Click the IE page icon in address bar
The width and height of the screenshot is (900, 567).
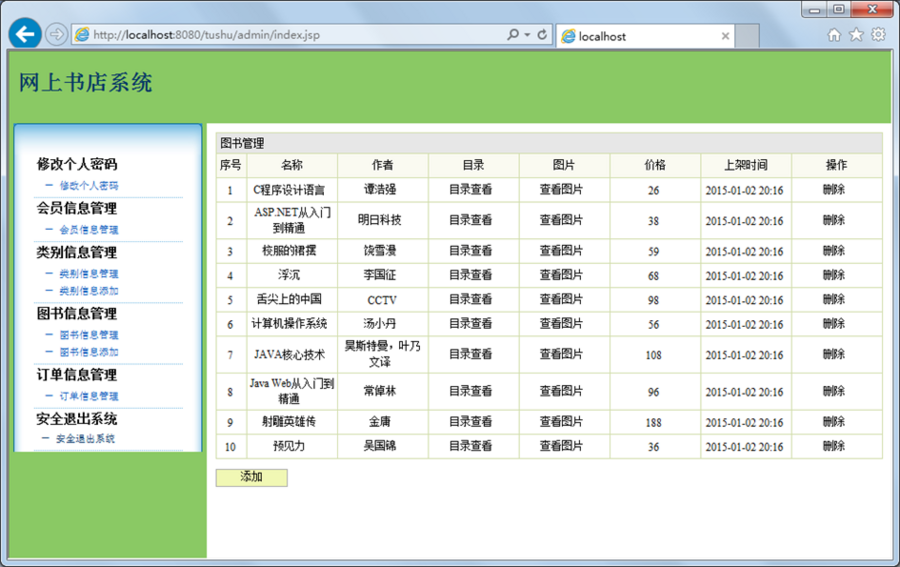pyautogui.click(x=82, y=34)
